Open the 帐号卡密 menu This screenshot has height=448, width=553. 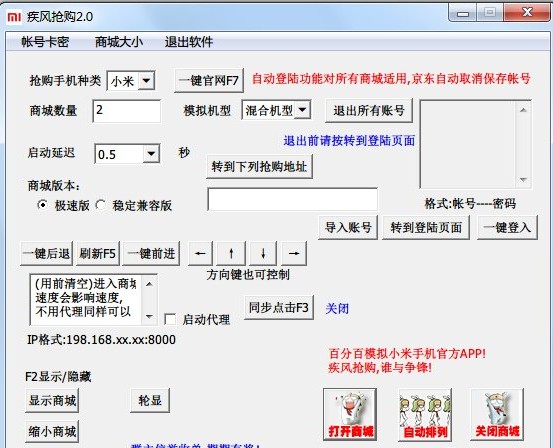pos(45,42)
